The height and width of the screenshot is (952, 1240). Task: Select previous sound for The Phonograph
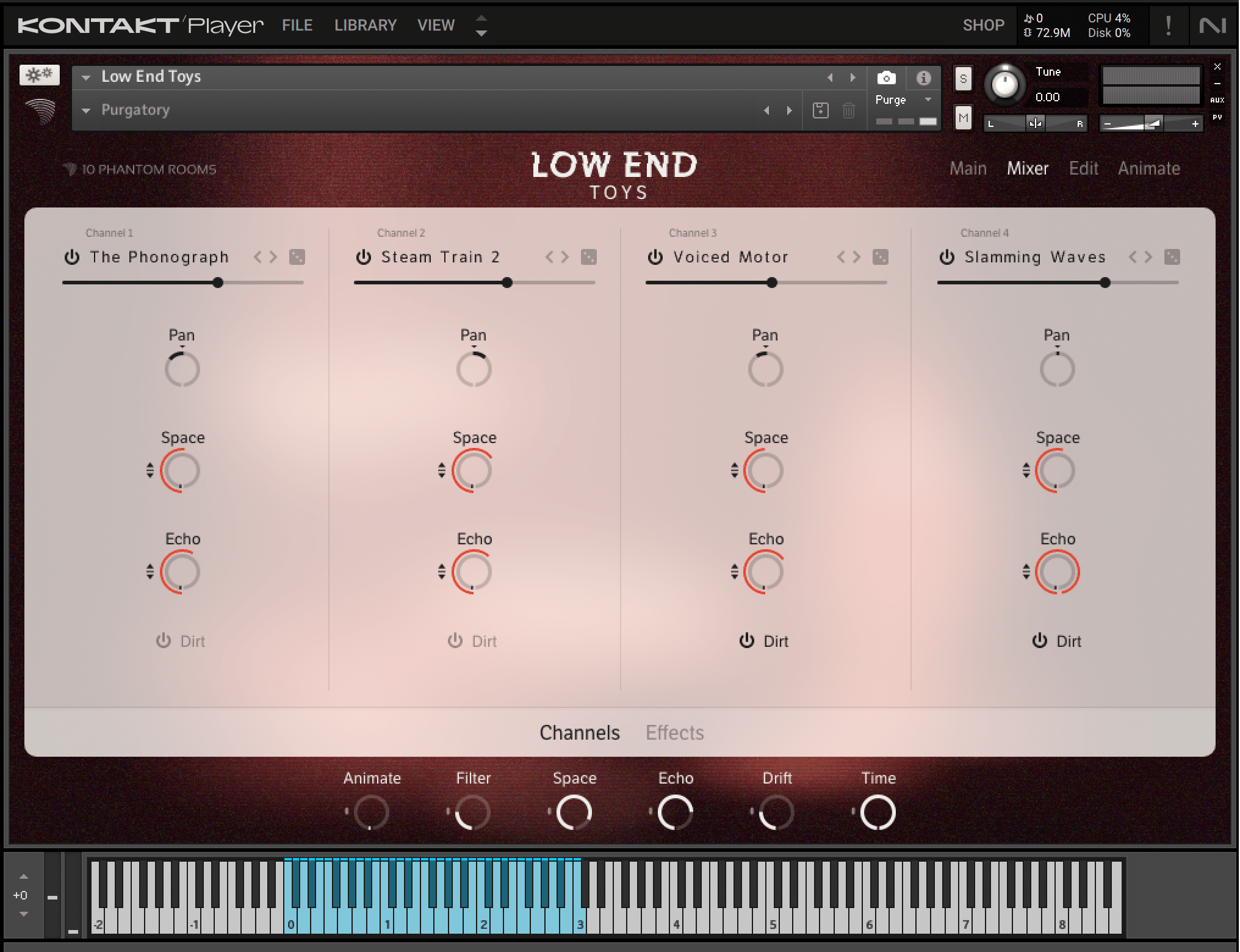tap(258, 257)
